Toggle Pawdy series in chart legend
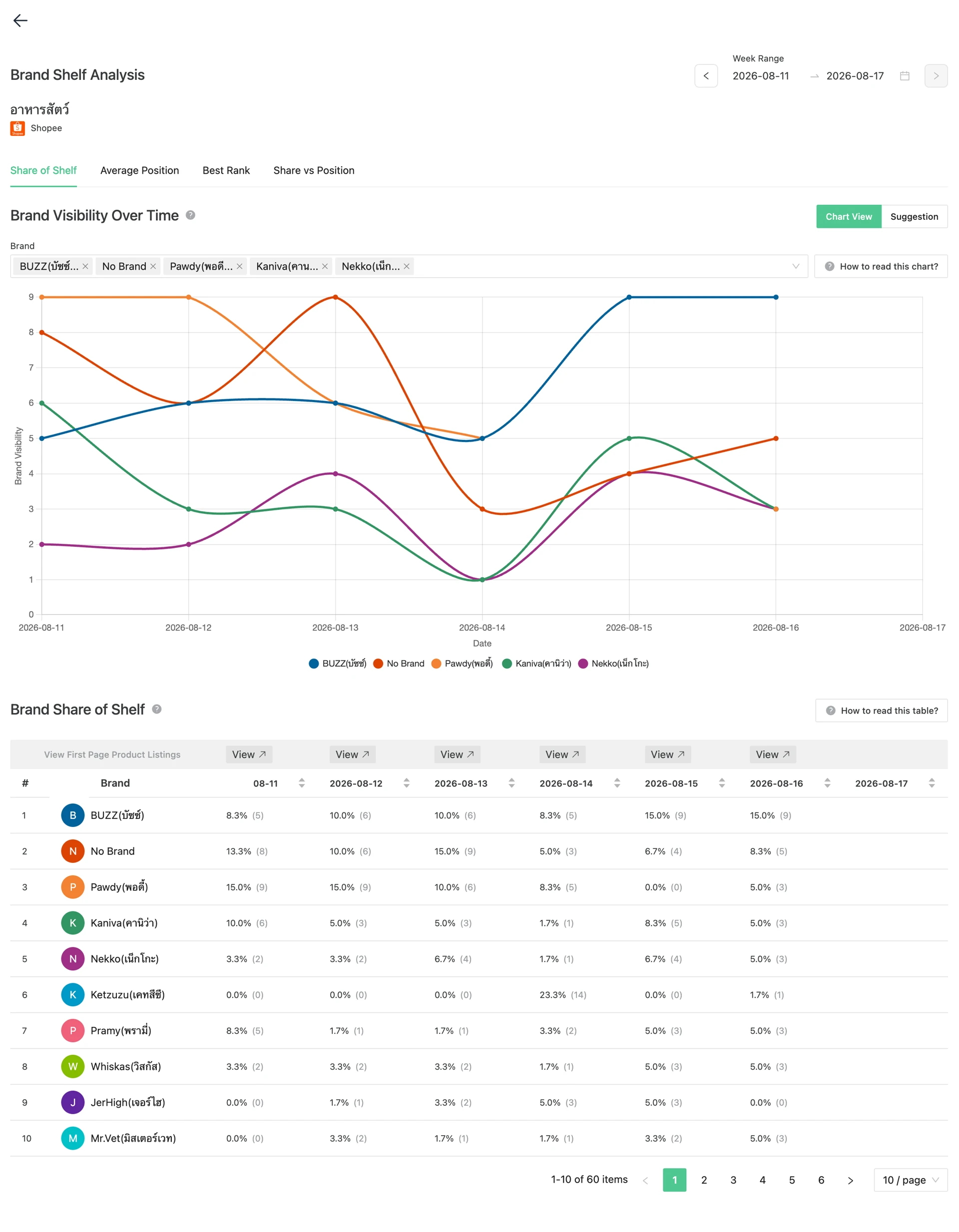 point(462,663)
